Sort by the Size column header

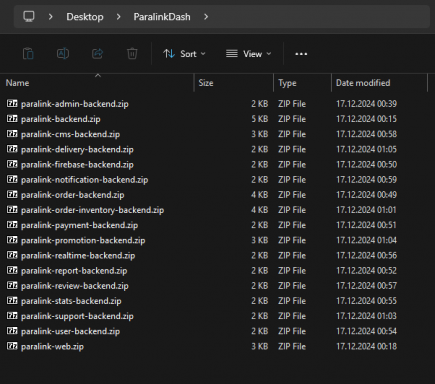point(206,83)
